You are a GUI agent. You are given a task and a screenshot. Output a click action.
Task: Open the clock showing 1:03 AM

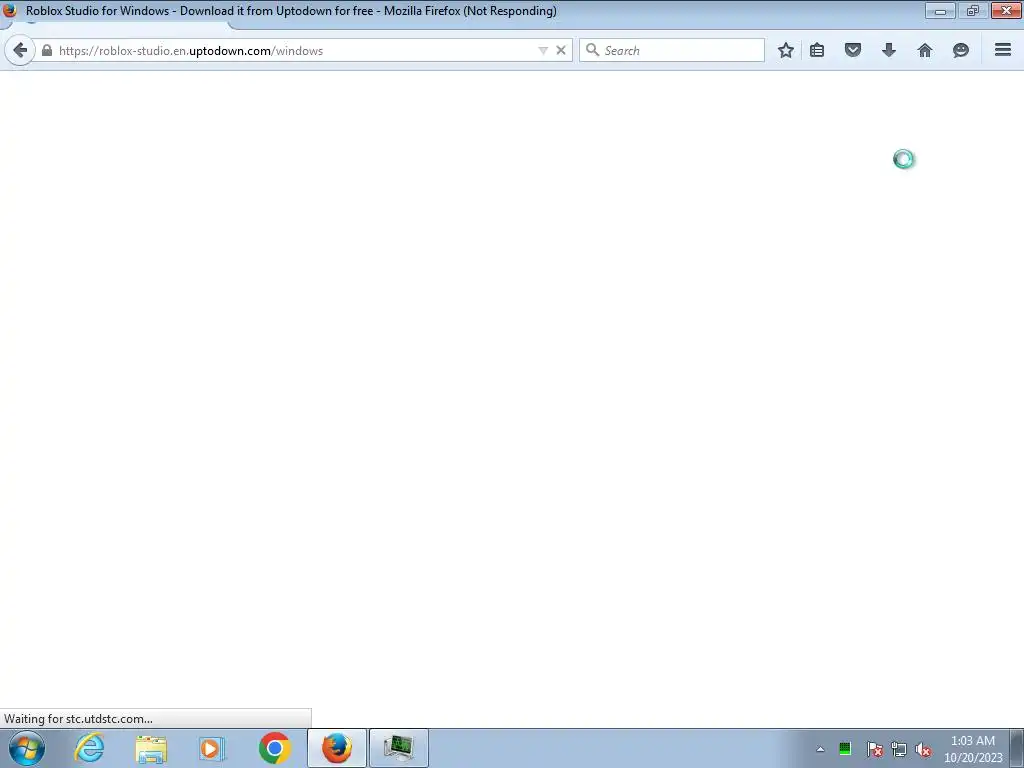(973, 749)
